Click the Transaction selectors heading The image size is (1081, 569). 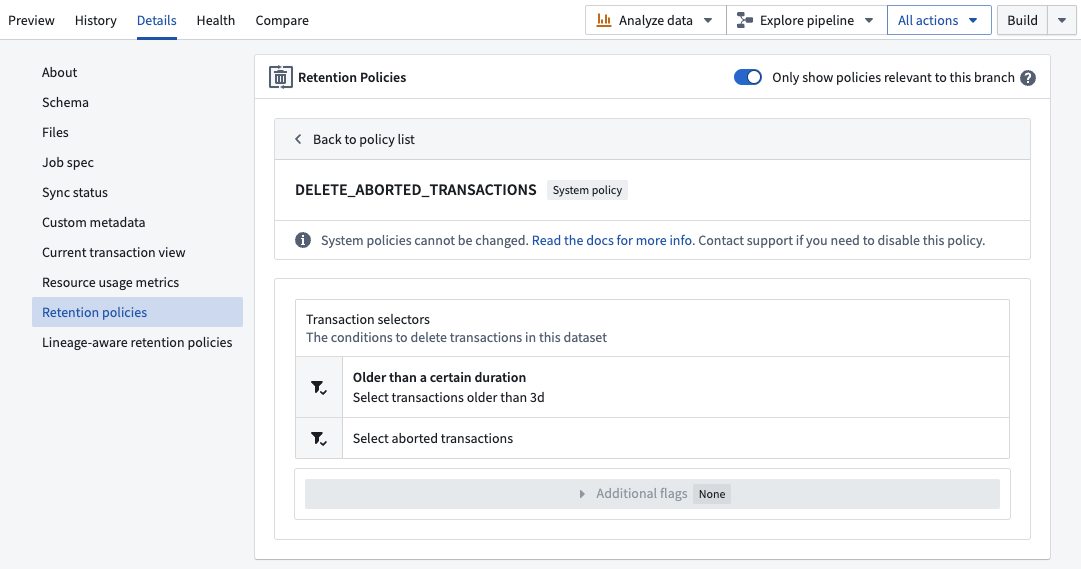tap(367, 319)
